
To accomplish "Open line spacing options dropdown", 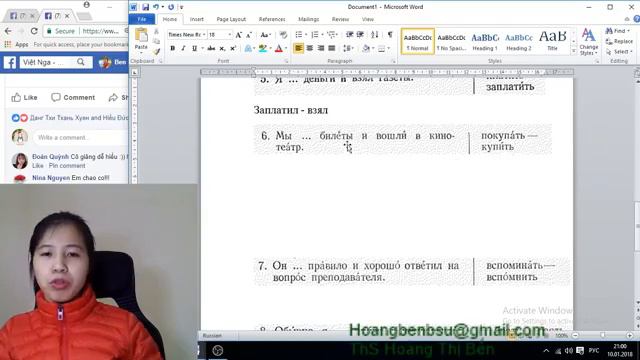I will (348, 49).
